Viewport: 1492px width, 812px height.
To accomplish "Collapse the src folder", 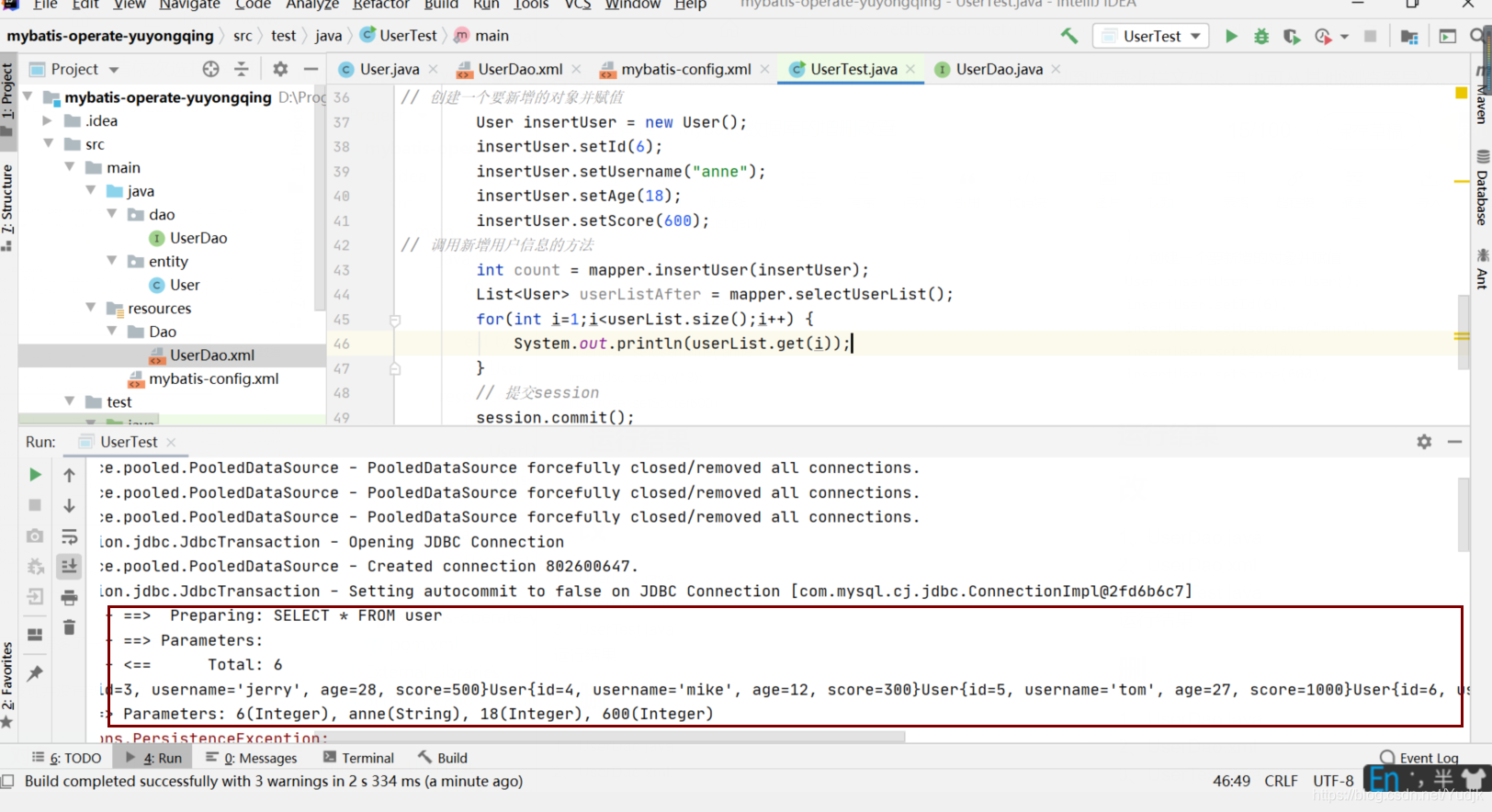I will click(x=49, y=143).
